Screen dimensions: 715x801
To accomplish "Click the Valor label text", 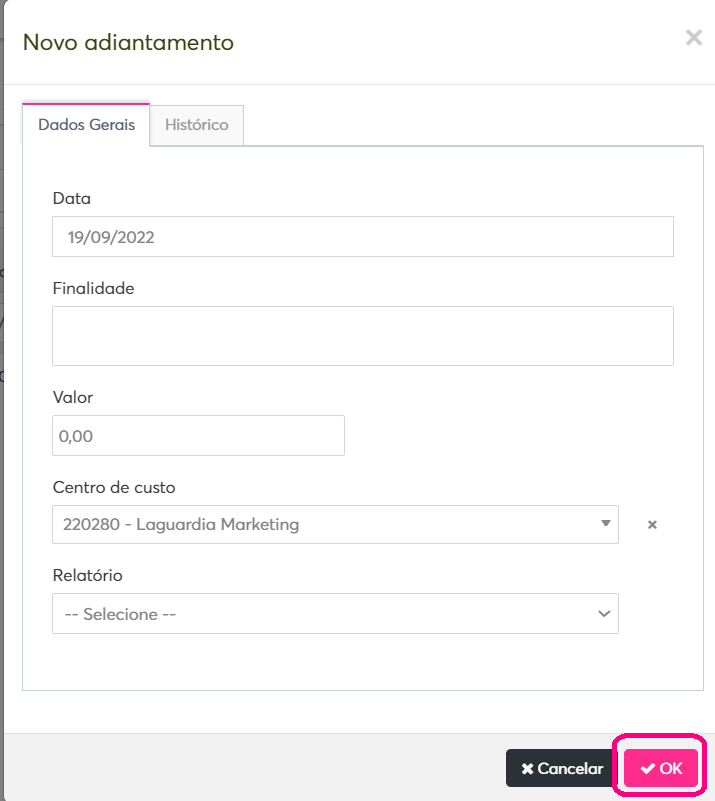I will point(72,397).
